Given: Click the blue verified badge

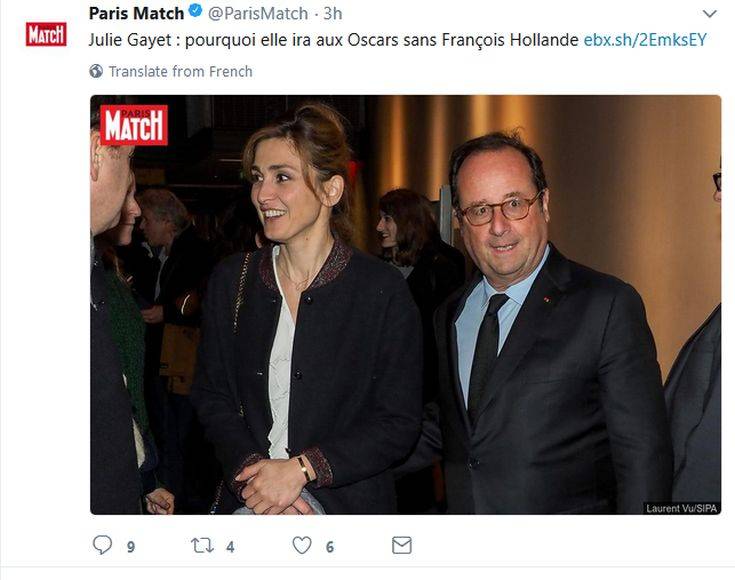Looking at the screenshot, I should coord(196,13).
